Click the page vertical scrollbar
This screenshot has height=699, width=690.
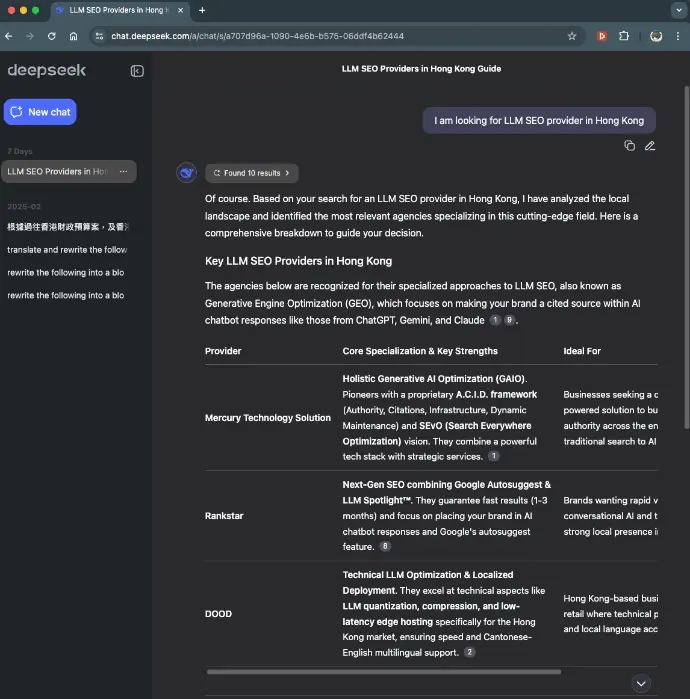click(686, 258)
